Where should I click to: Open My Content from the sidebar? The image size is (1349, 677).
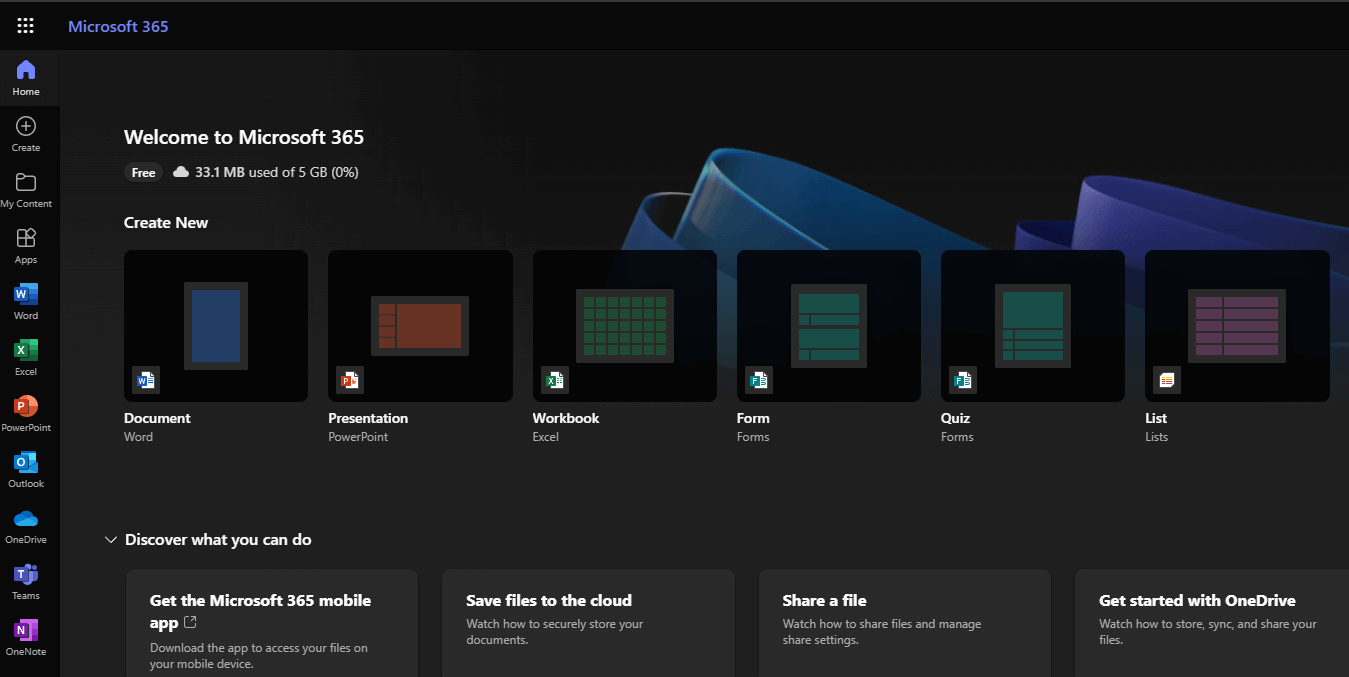click(25, 189)
